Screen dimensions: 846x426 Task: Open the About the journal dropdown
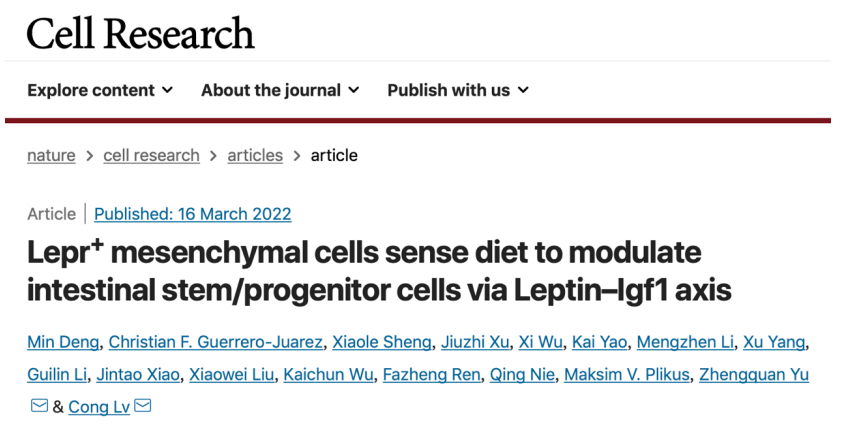(x=280, y=90)
